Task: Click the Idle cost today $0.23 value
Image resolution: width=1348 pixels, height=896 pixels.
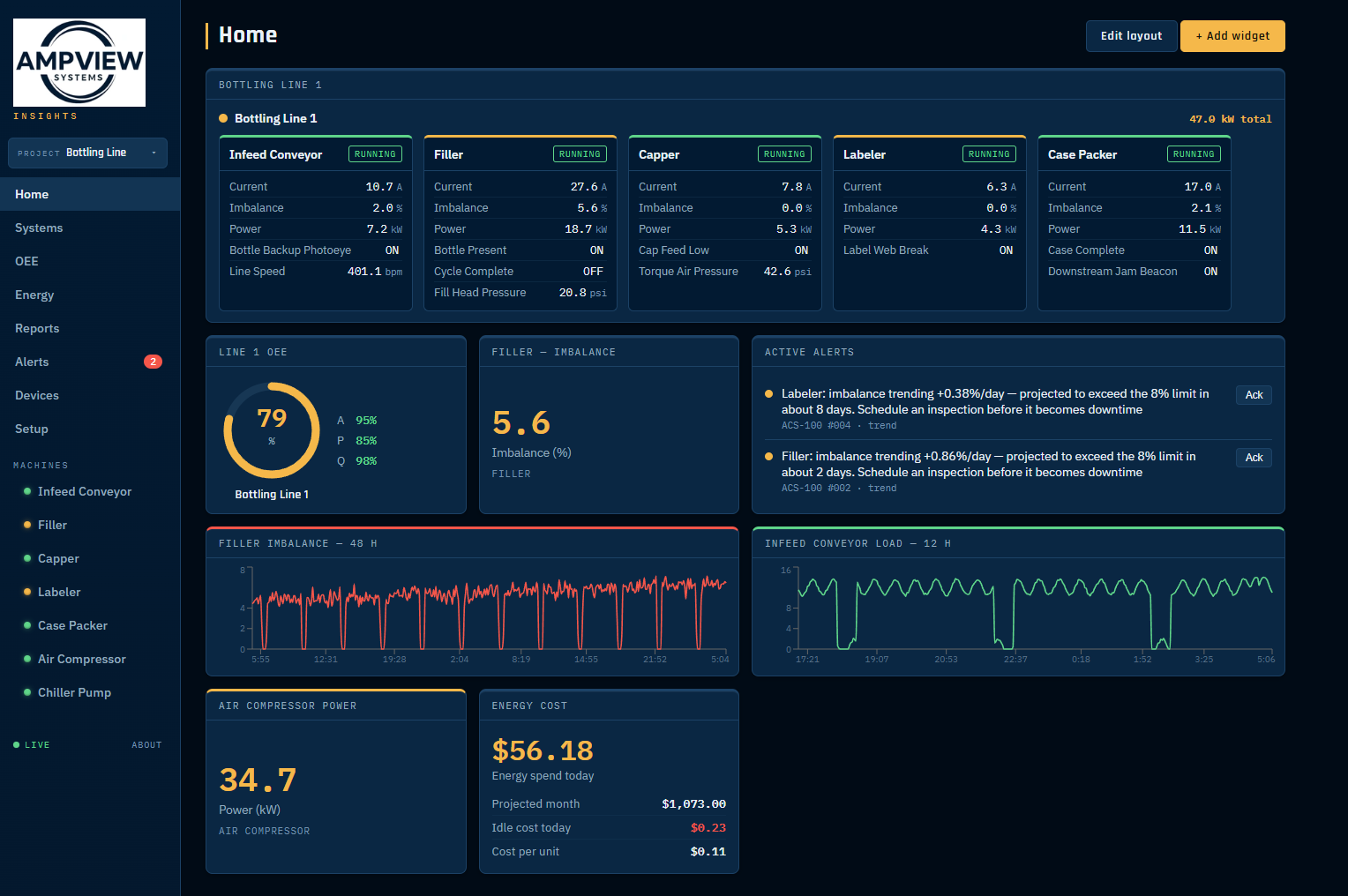Action: point(708,828)
